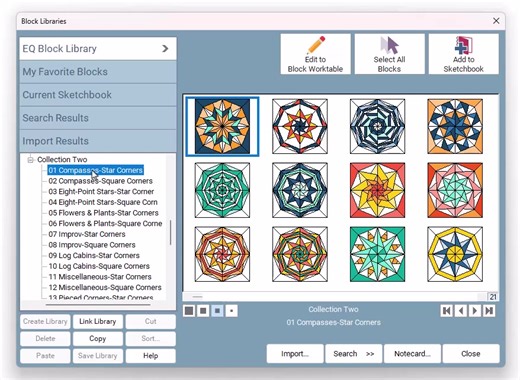The height and width of the screenshot is (380, 520).
Task: Collapse the Collection Two tree node
Action: click(x=31, y=159)
